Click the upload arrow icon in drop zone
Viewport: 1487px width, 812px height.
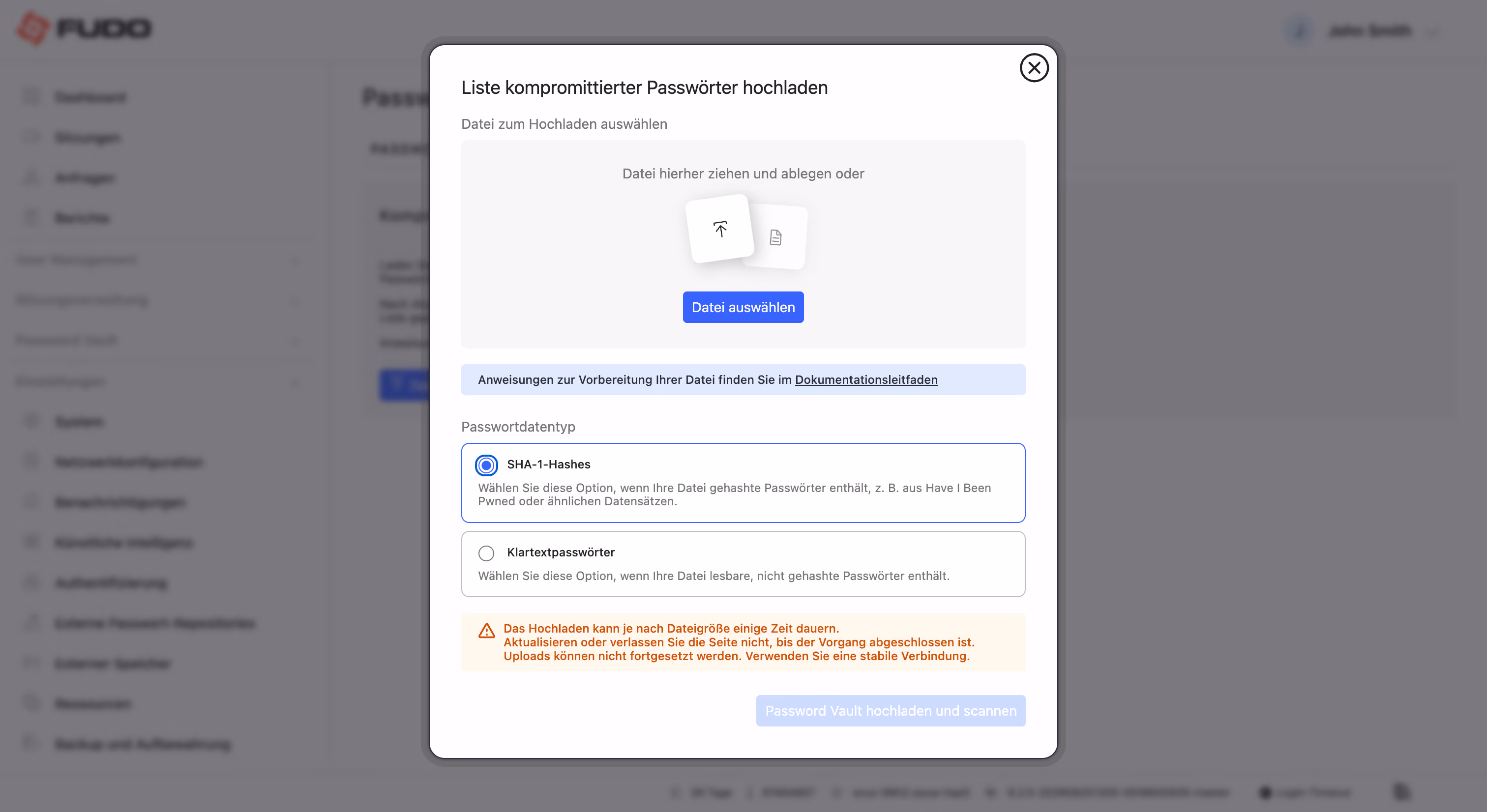pyautogui.click(x=720, y=229)
